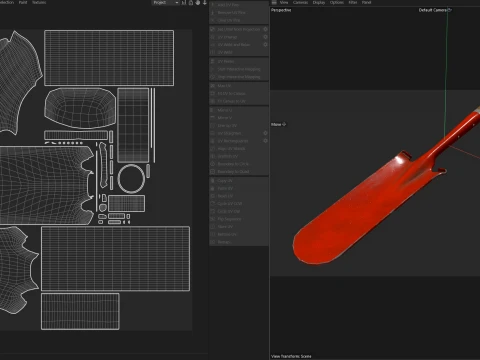Click the axis icon right of Project dropdown
This screenshot has height=360, width=480.
pos(184,3)
